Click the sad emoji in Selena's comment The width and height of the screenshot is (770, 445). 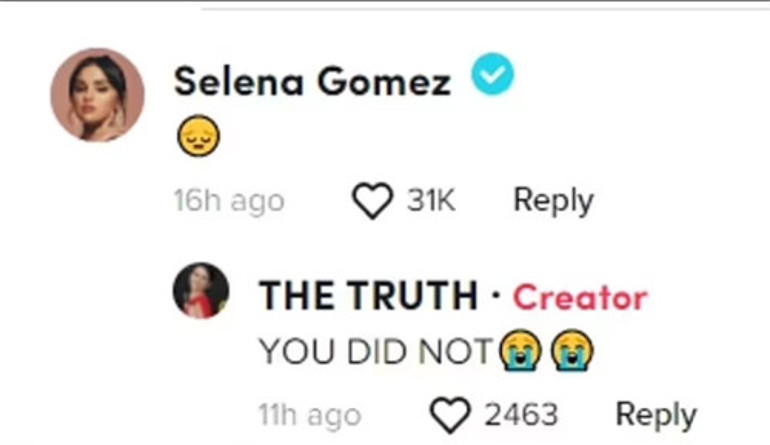coord(196,137)
